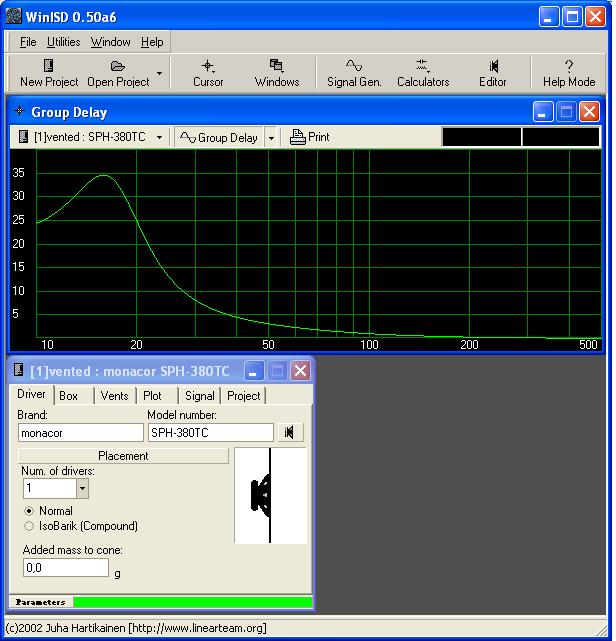
Task: Click the main window resize grip corner
Action: 603,630
